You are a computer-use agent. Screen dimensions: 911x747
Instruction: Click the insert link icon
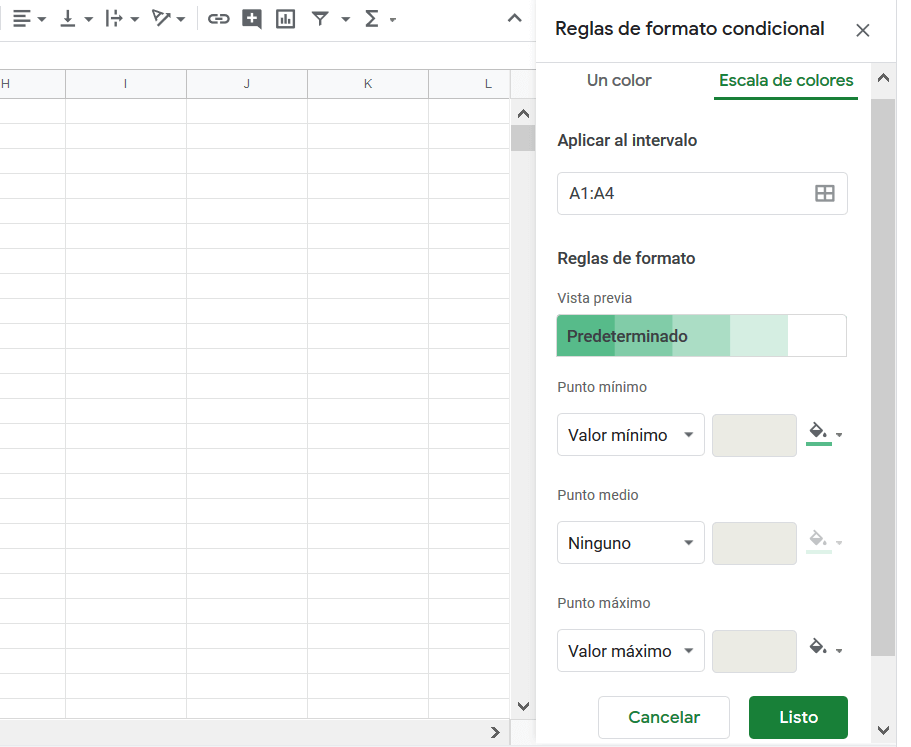coord(218,19)
